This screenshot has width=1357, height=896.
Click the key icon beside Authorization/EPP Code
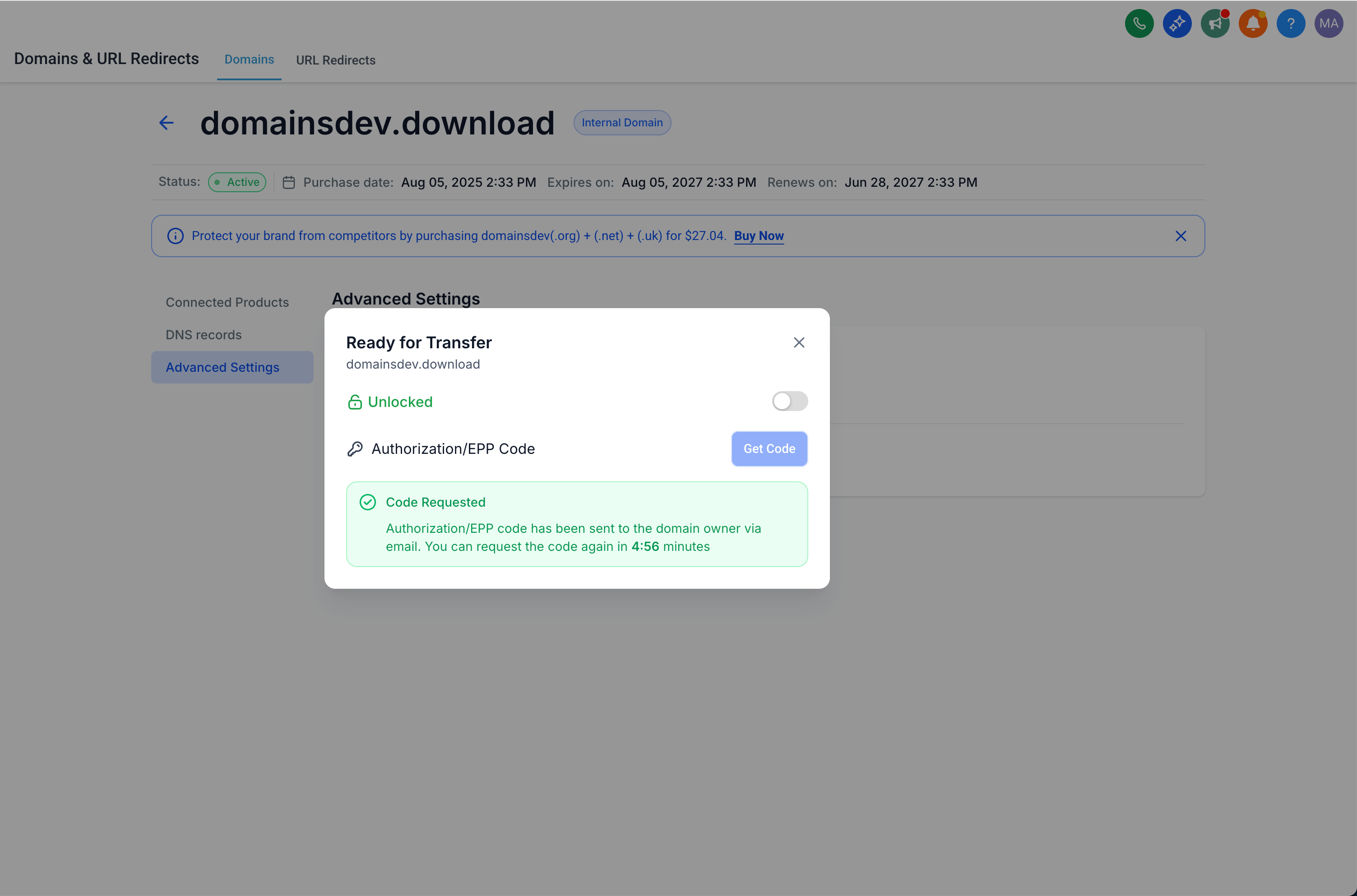355,449
